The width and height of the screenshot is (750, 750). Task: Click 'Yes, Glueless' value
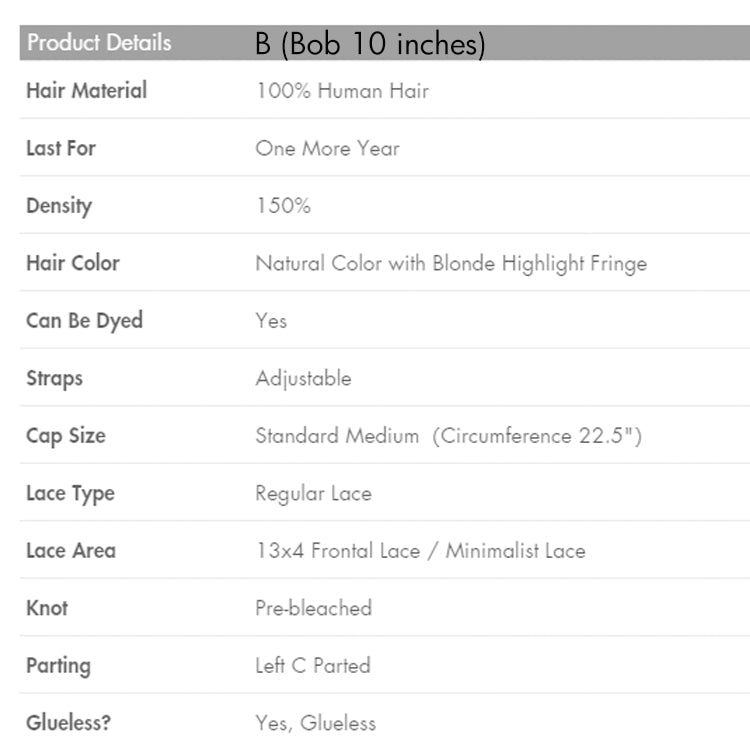tap(315, 723)
